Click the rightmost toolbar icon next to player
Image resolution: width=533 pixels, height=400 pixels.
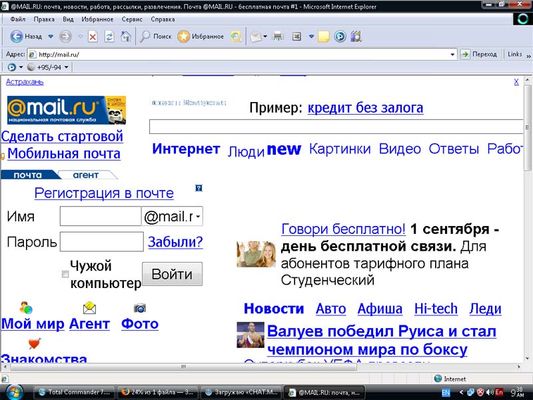pos(356,36)
